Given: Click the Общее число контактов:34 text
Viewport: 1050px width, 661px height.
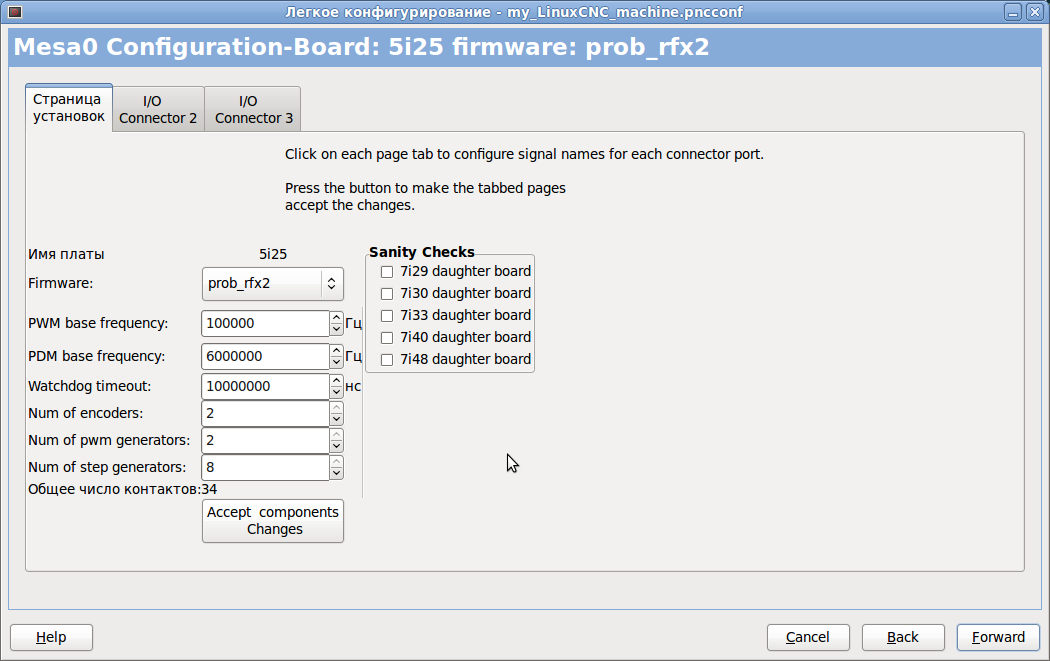Looking at the screenshot, I should click(123, 490).
